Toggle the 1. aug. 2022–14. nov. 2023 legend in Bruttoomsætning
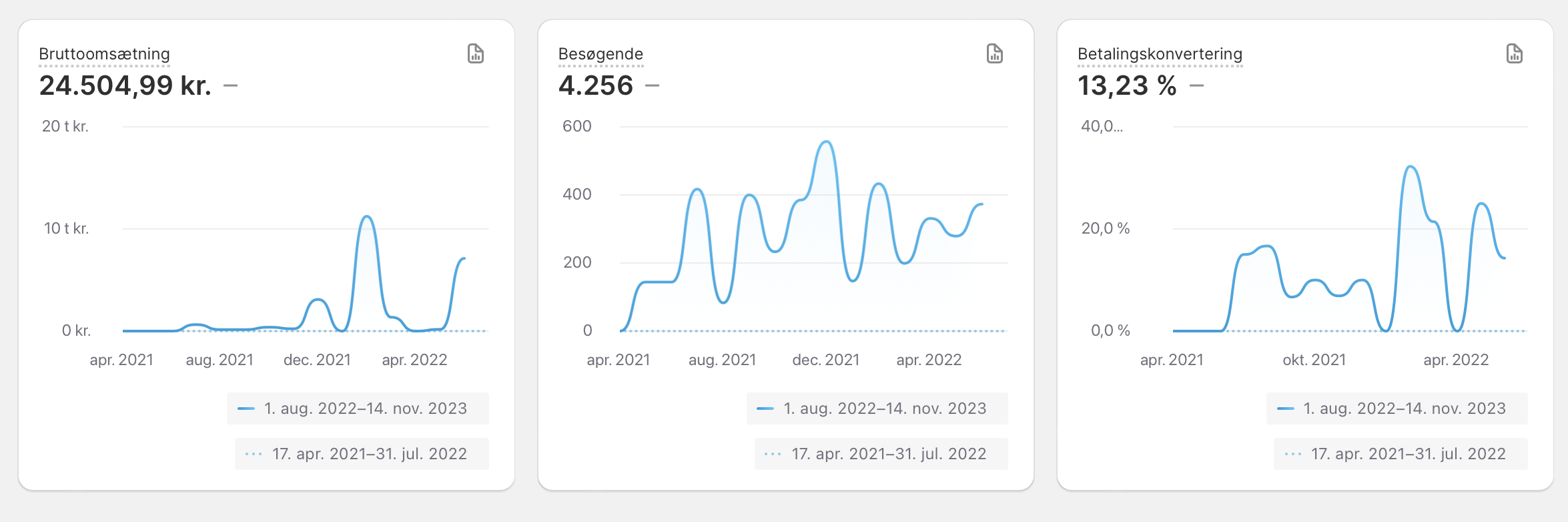This screenshot has height=522, width=1568. (x=358, y=409)
